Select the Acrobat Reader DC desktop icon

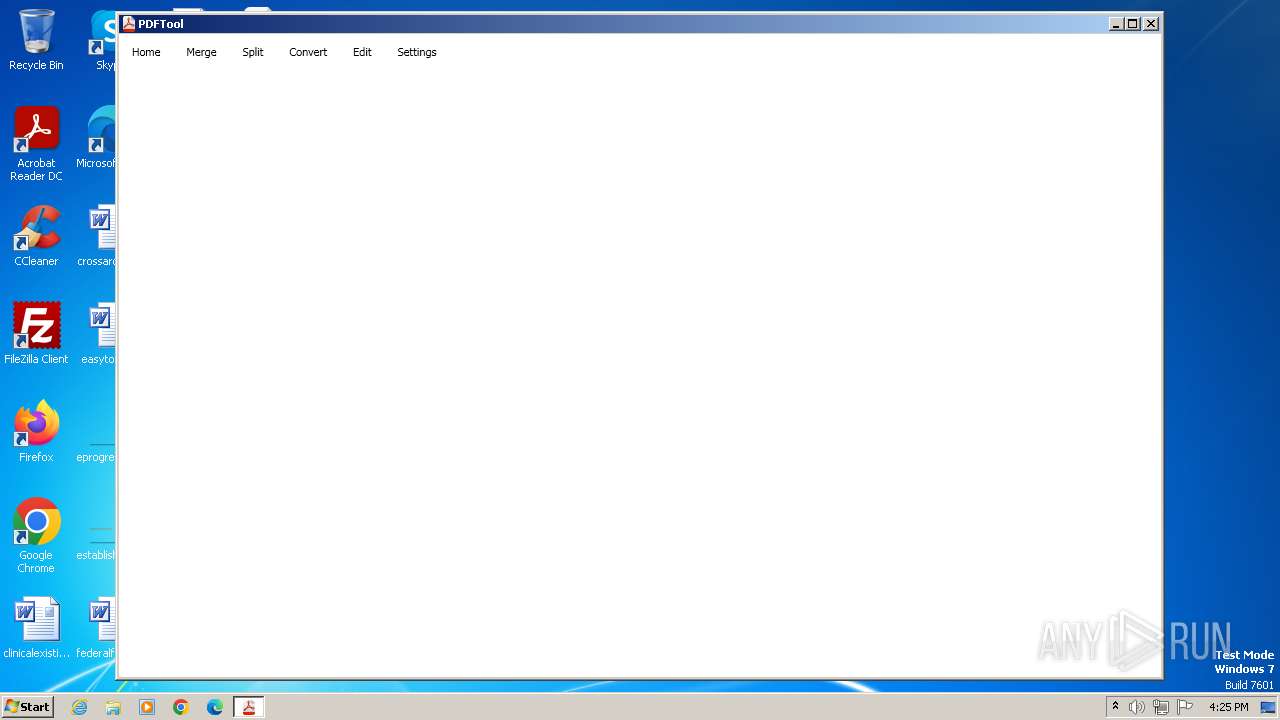(x=36, y=144)
